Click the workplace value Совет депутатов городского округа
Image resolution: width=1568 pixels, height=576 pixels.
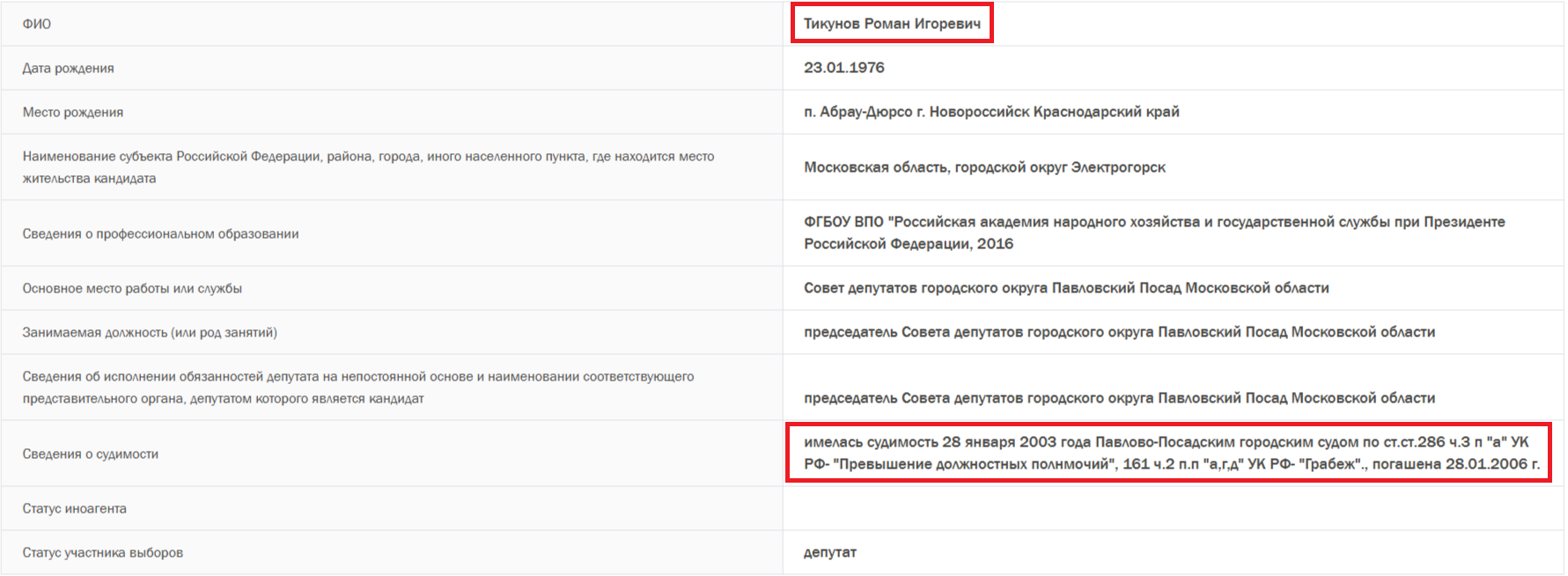coord(1065,288)
